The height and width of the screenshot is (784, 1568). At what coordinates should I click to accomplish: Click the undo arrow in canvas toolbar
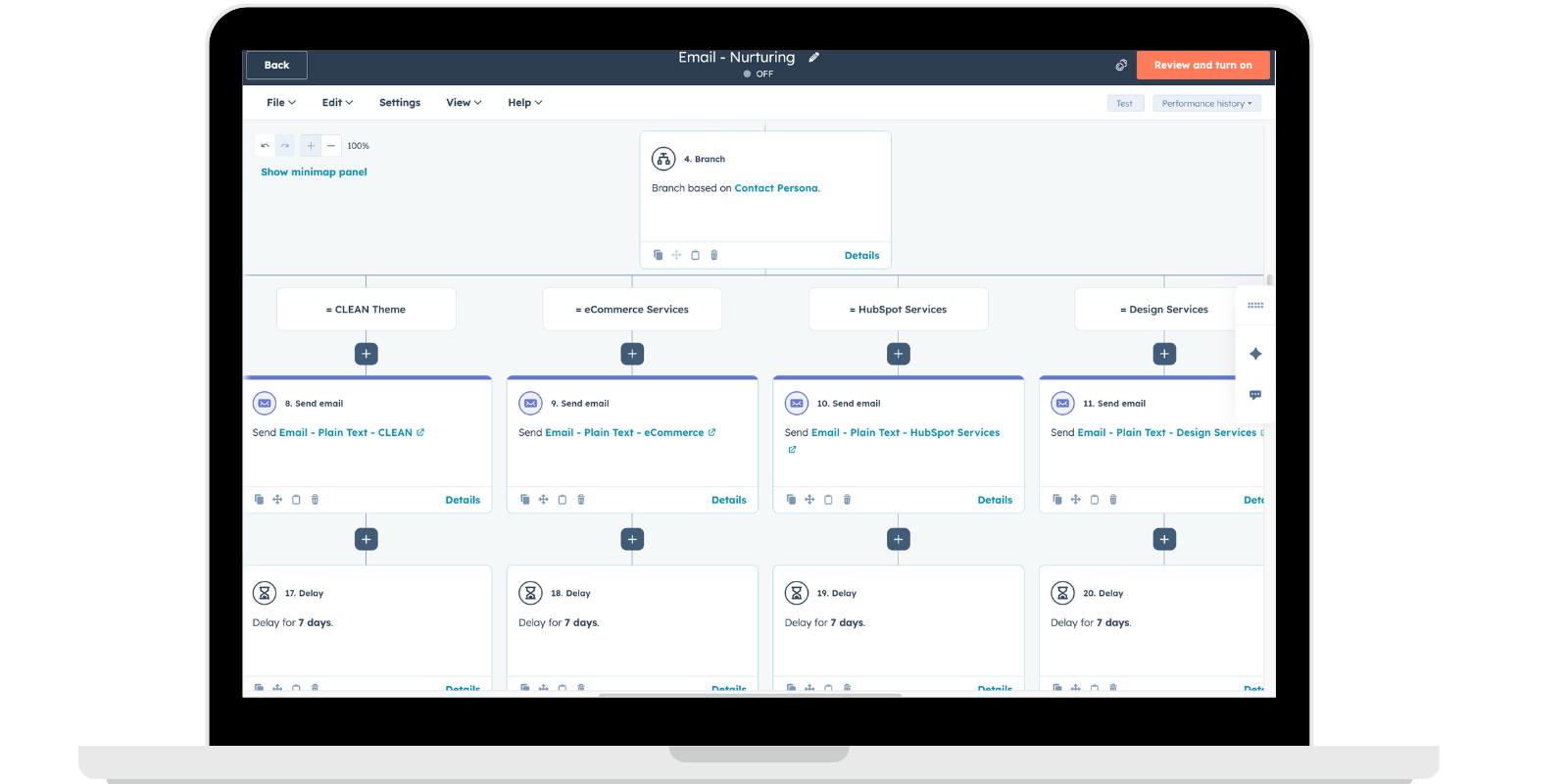(265, 145)
